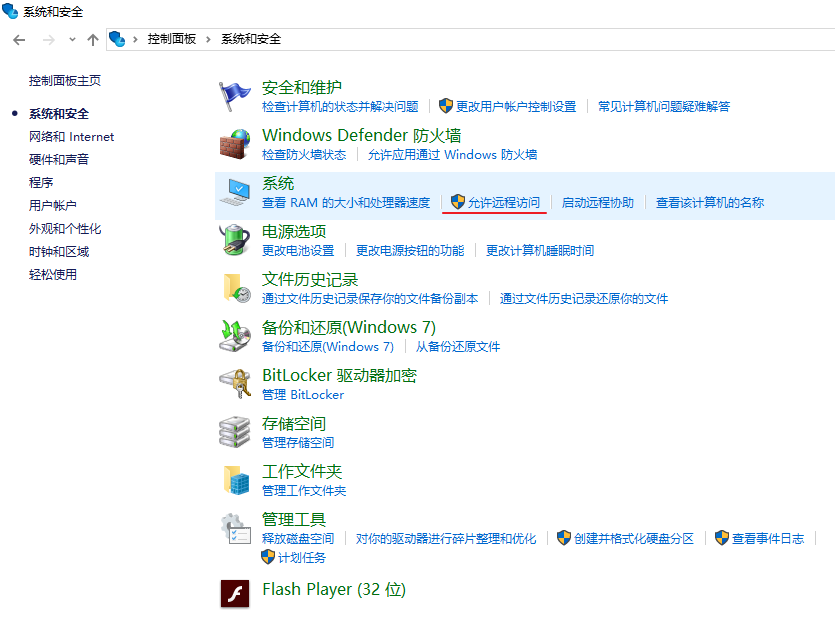This screenshot has height=627, width=835.
Task: Click 计划任务 link
Action: pos(302,558)
